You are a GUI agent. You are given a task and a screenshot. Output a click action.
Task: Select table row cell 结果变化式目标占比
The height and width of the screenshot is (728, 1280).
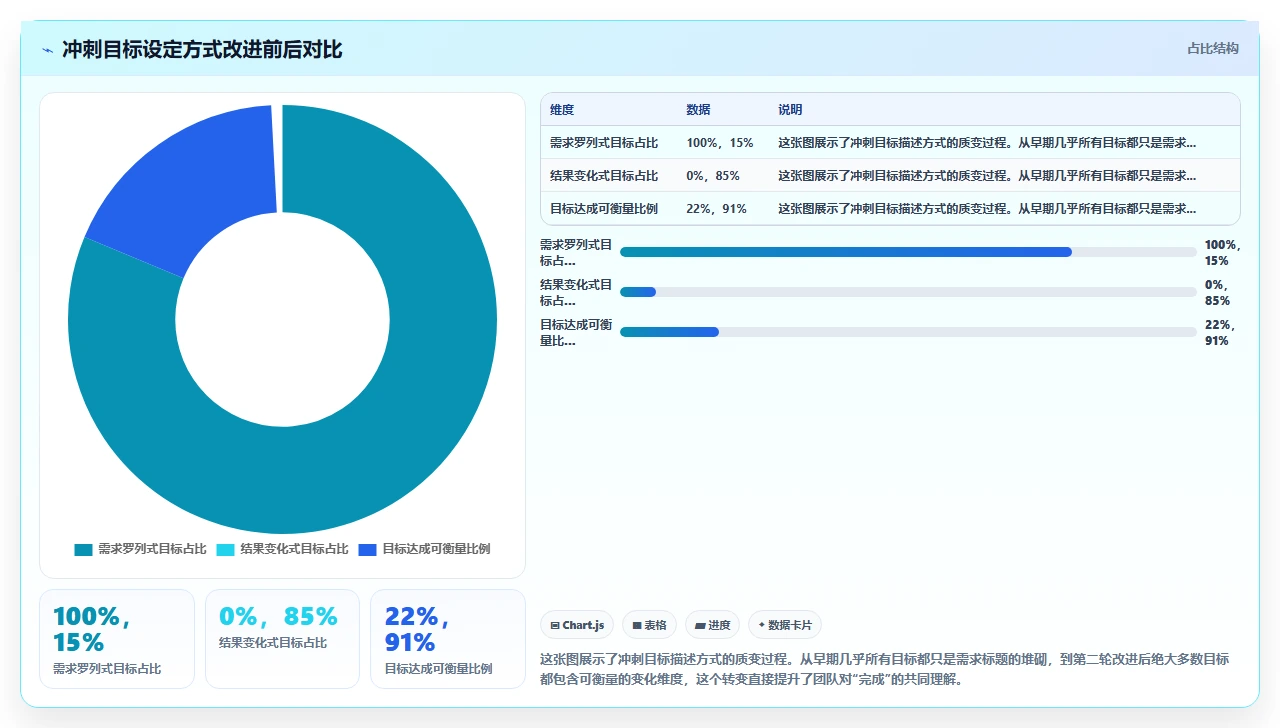tap(604, 176)
